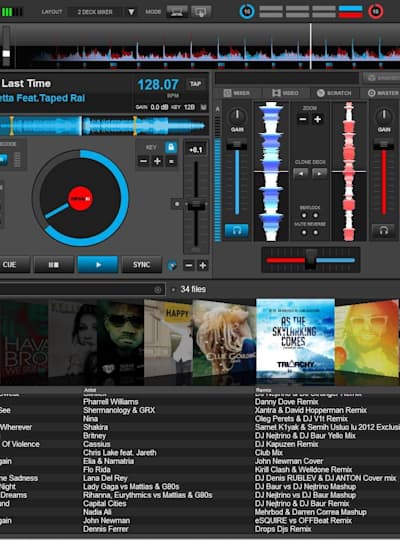Viewport: 400px width, 540px height.
Task: Zoom in the scratch waveform with plus
Action: (317, 120)
